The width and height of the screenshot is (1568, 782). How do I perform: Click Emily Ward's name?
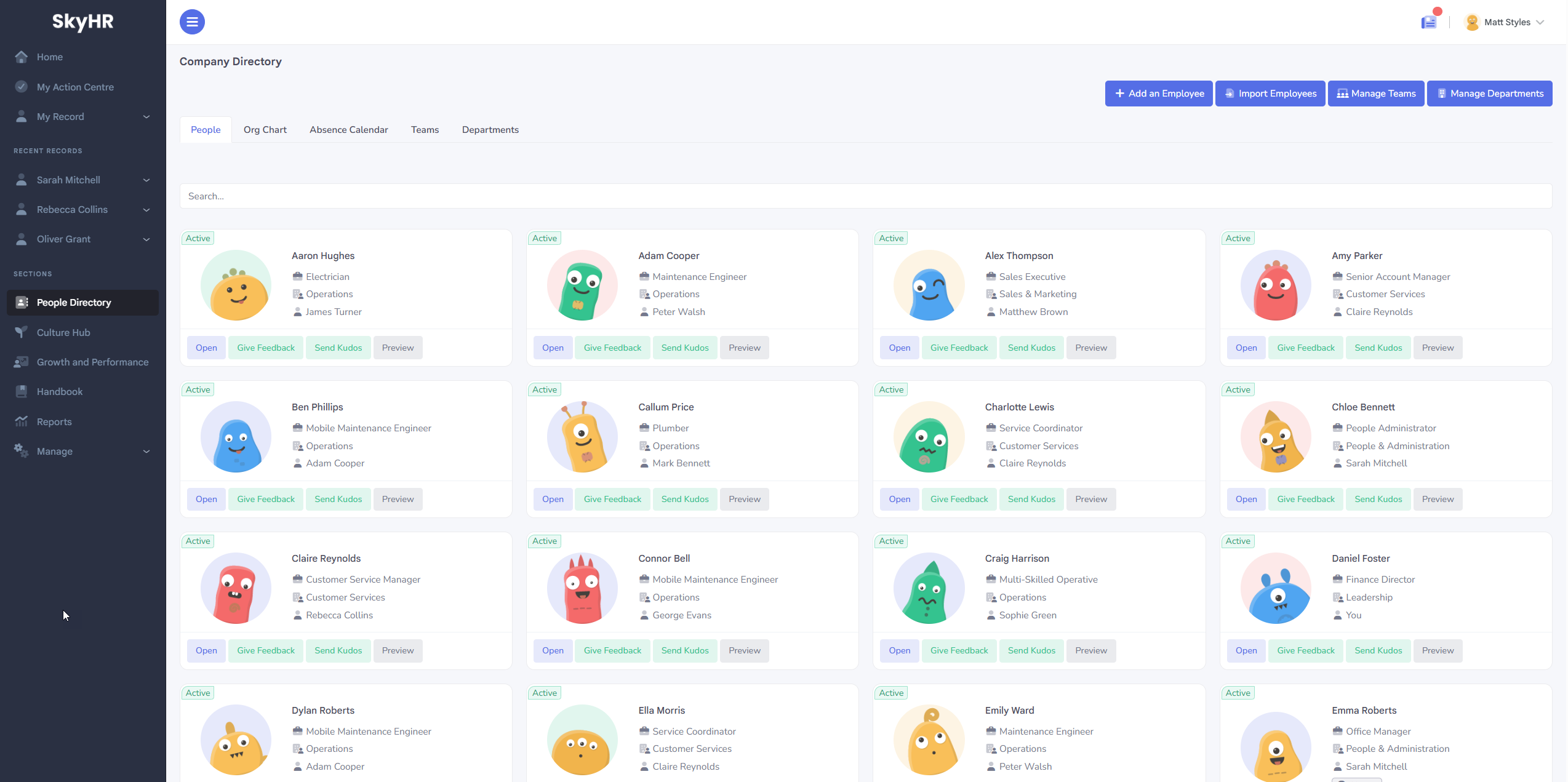(1009, 710)
